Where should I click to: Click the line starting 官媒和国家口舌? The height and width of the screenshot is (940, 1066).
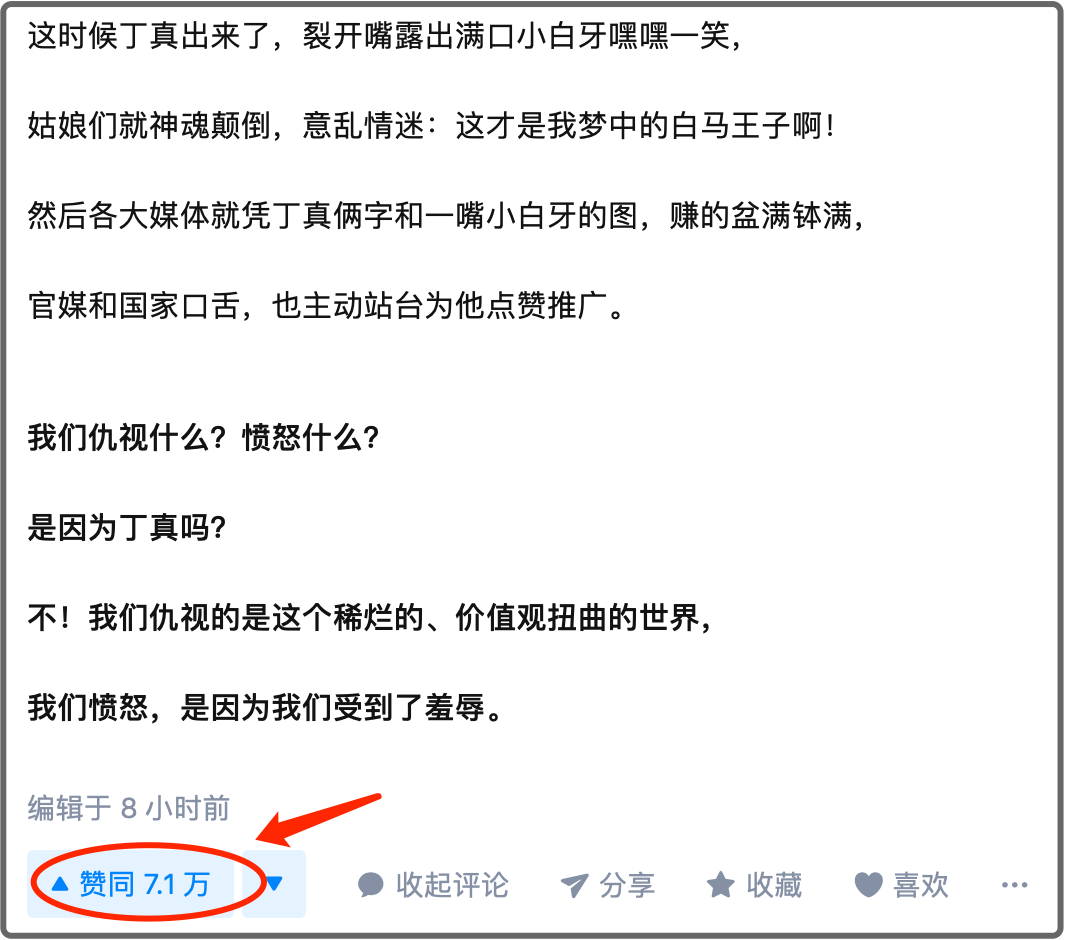(326, 306)
